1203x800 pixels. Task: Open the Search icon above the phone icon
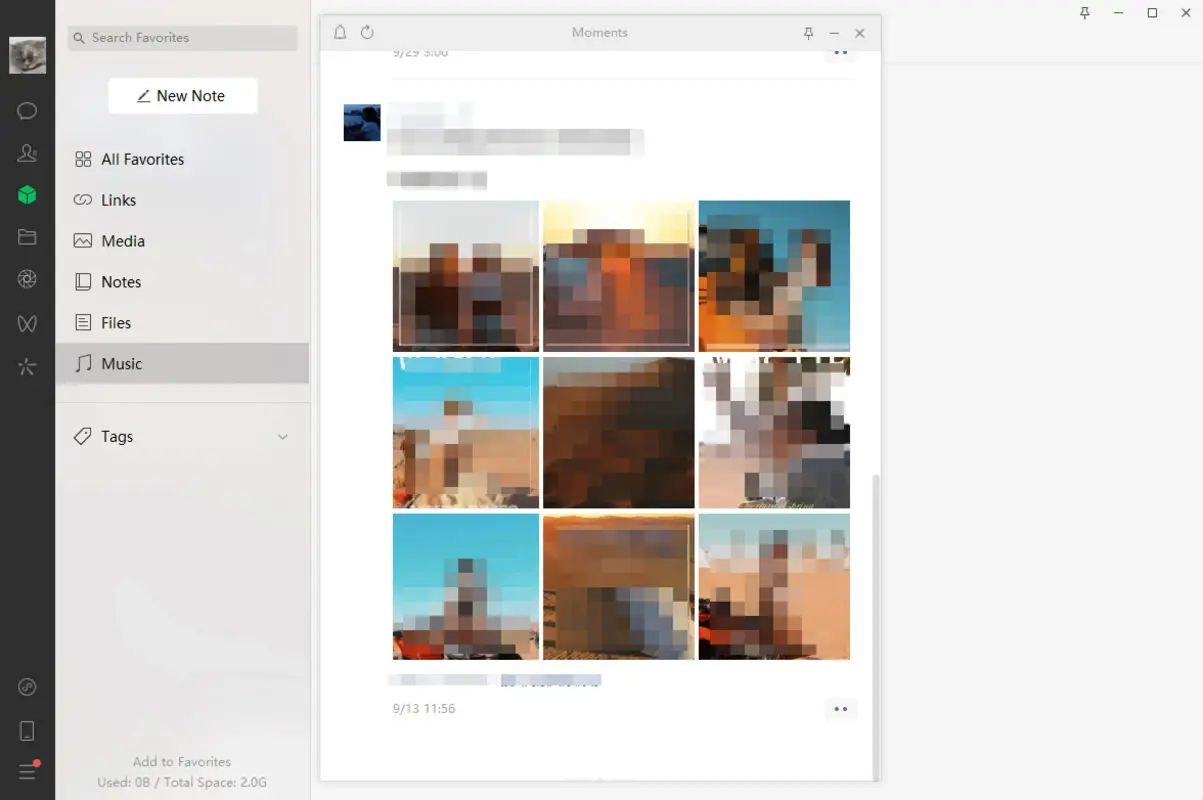click(27, 687)
